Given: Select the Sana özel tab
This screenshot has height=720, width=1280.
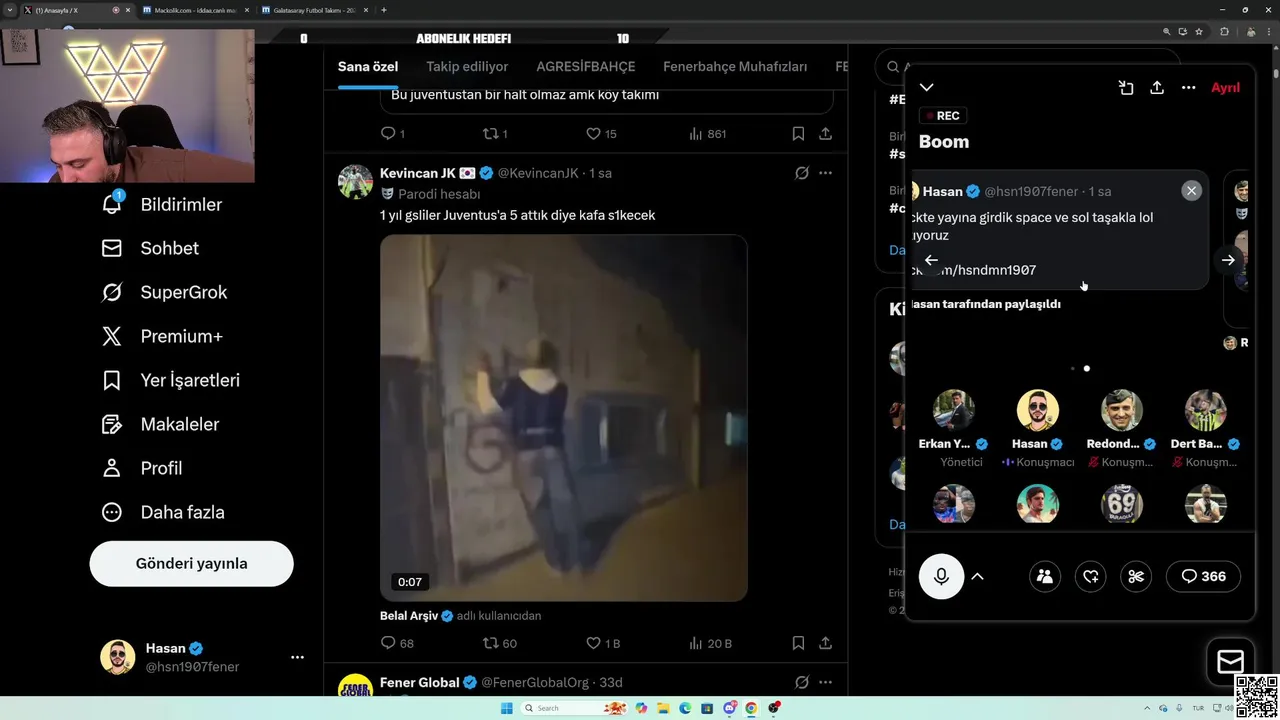Looking at the screenshot, I should (x=368, y=67).
